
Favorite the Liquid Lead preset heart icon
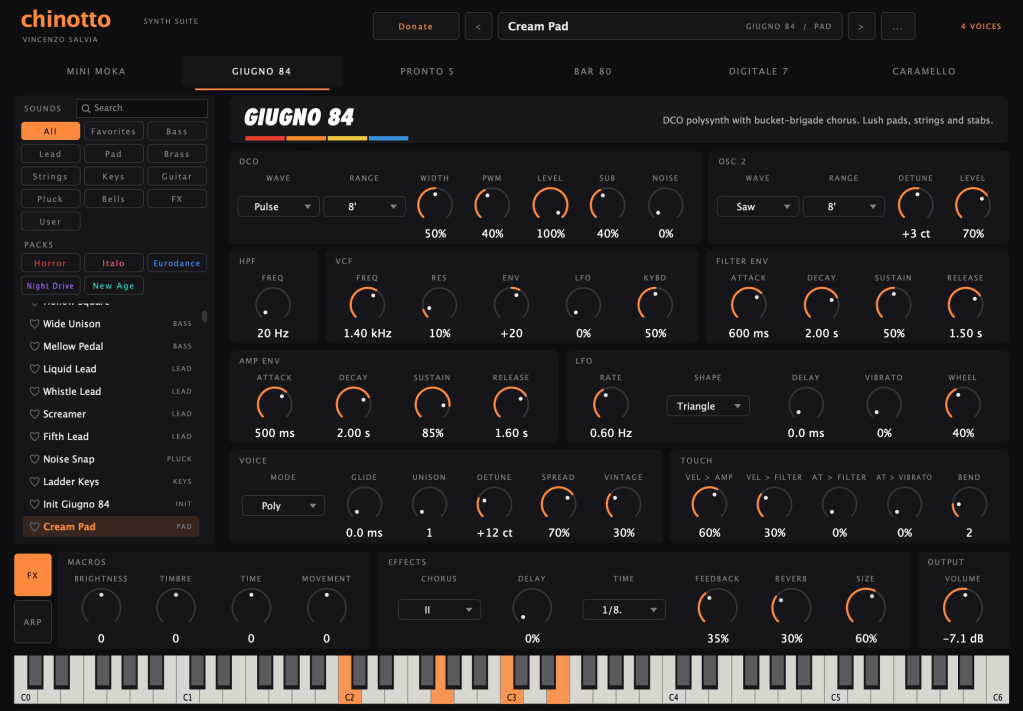point(35,369)
